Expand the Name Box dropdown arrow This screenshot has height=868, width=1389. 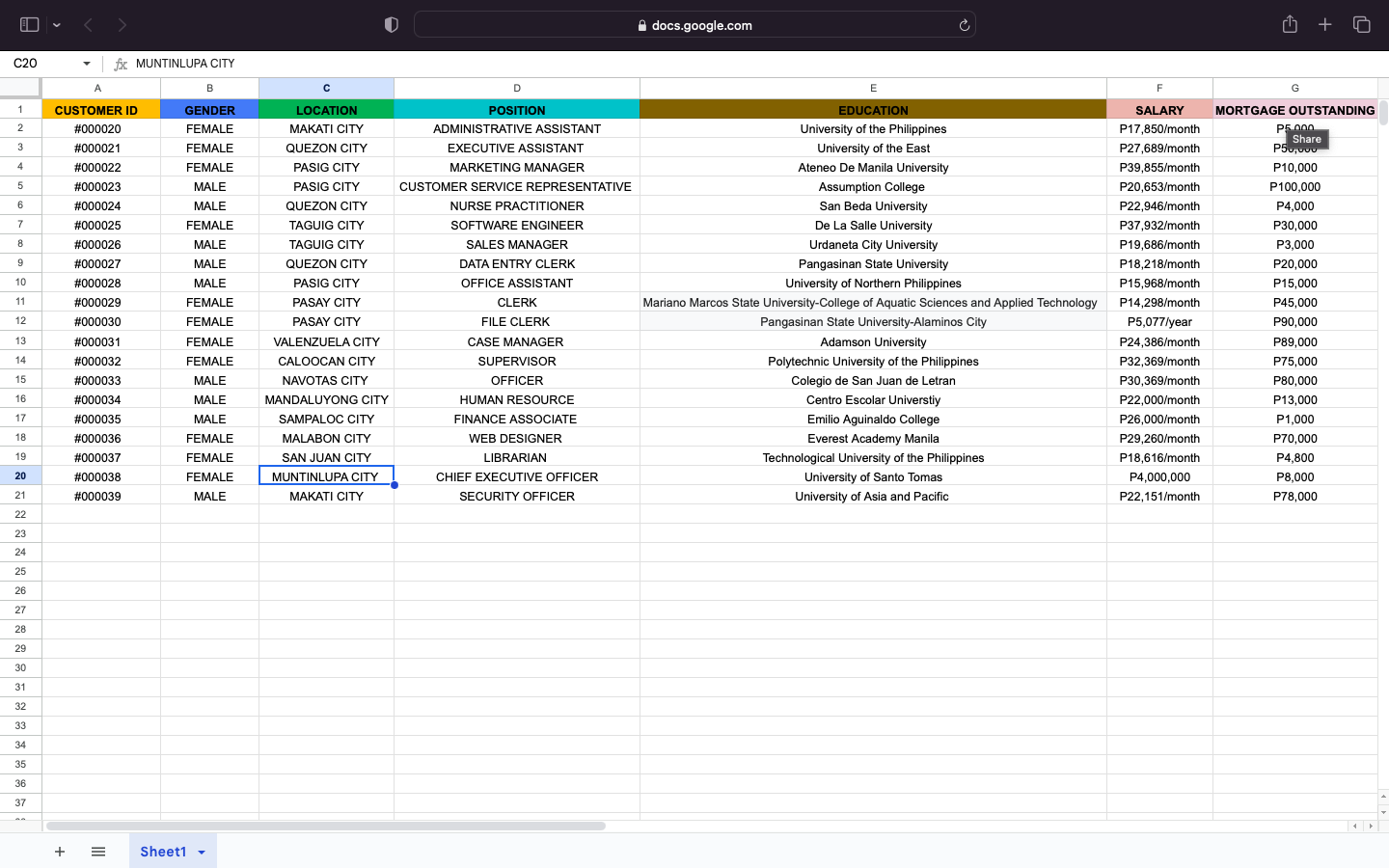[87, 64]
